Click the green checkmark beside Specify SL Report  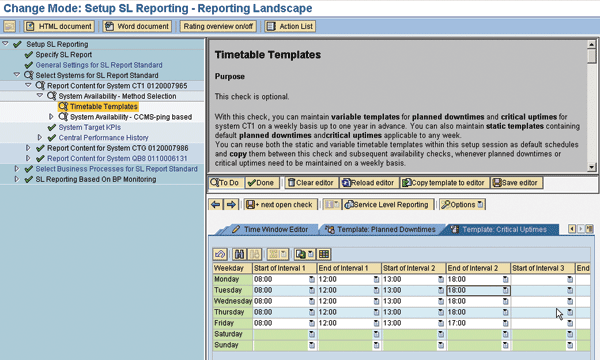[29, 55]
